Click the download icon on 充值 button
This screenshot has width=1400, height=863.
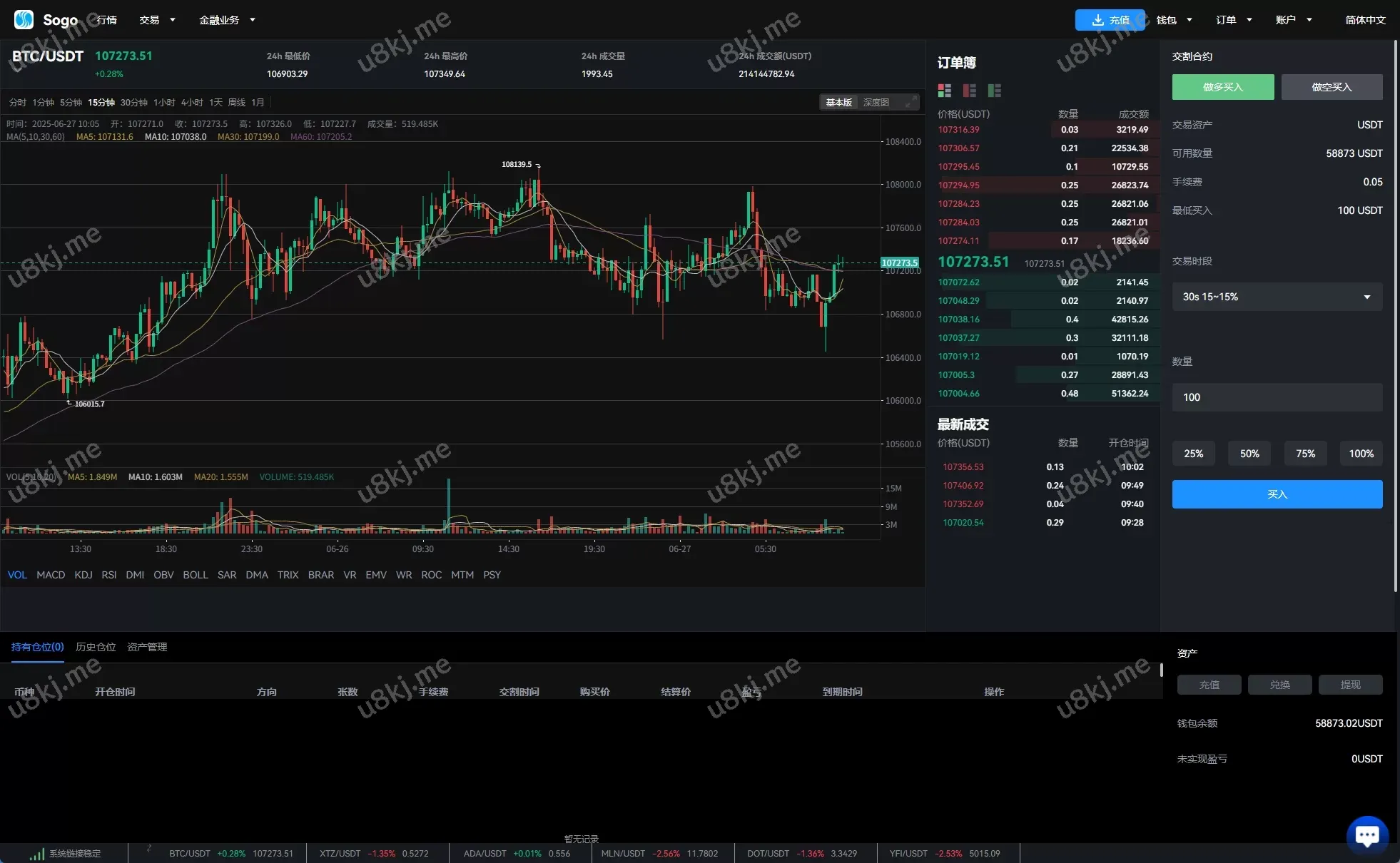(1097, 20)
